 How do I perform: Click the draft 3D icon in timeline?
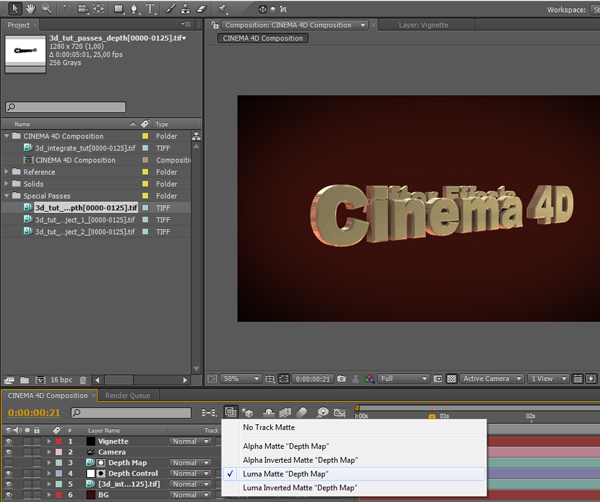(x=247, y=412)
